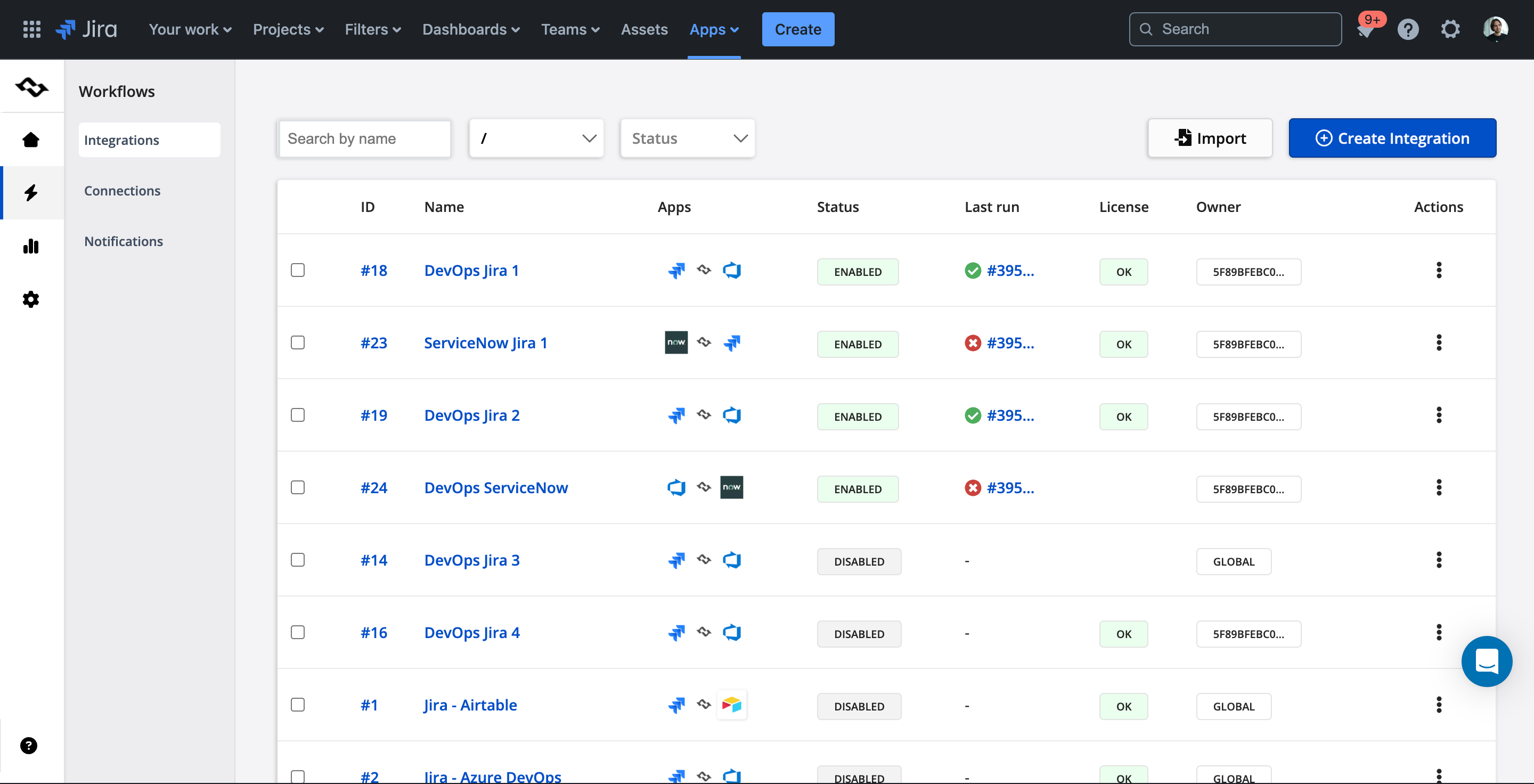Open Assets in the top navigation

coord(644,29)
